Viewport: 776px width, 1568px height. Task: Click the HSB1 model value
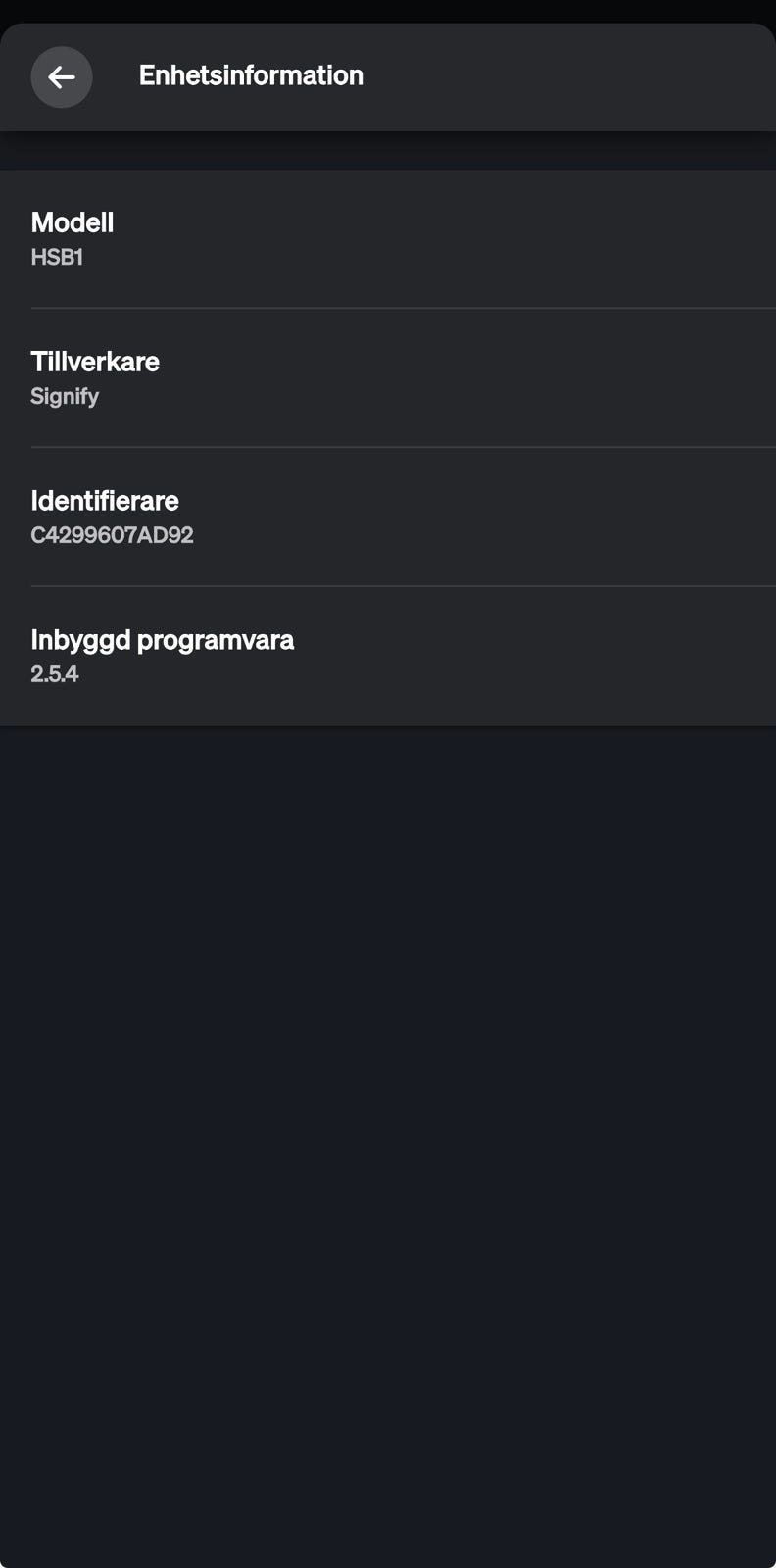tap(57, 258)
